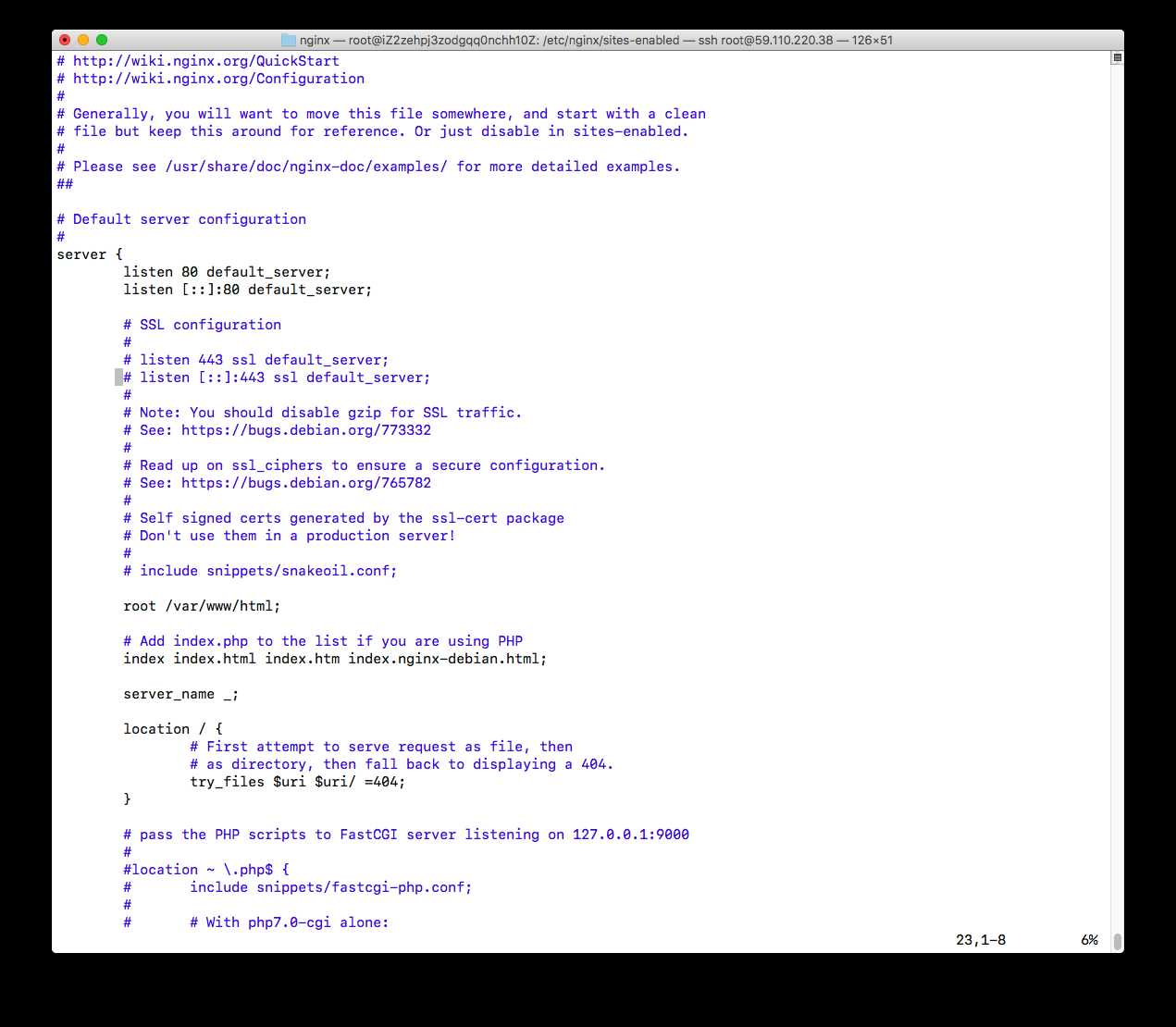Click the red close window button

coord(65,40)
